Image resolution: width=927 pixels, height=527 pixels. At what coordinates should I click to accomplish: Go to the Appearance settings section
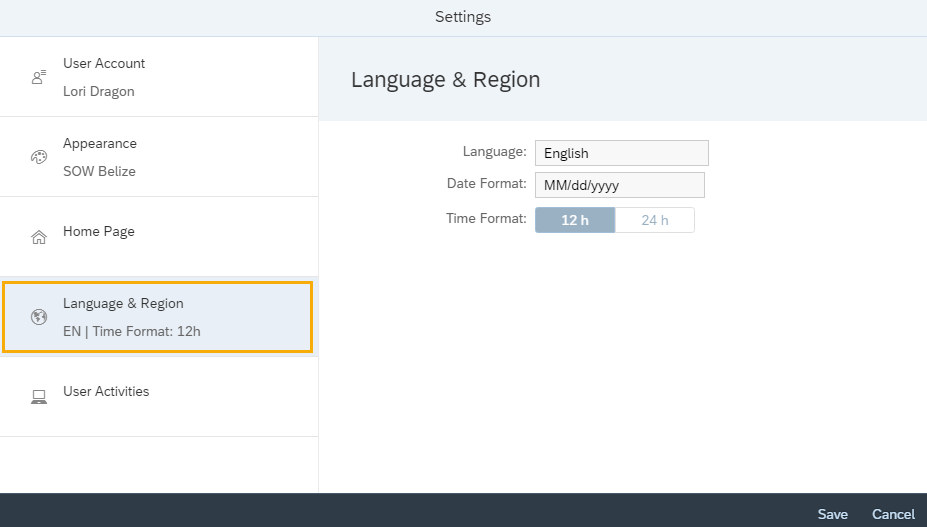(159, 157)
